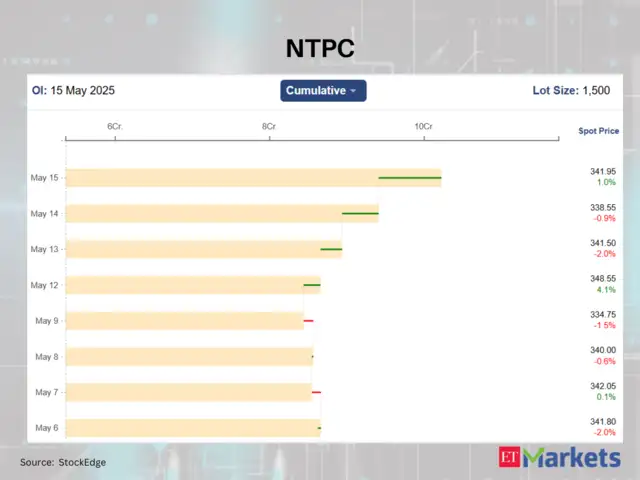
Task: Click the 4.1% change on May 12
Action: click(x=605, y=290)
